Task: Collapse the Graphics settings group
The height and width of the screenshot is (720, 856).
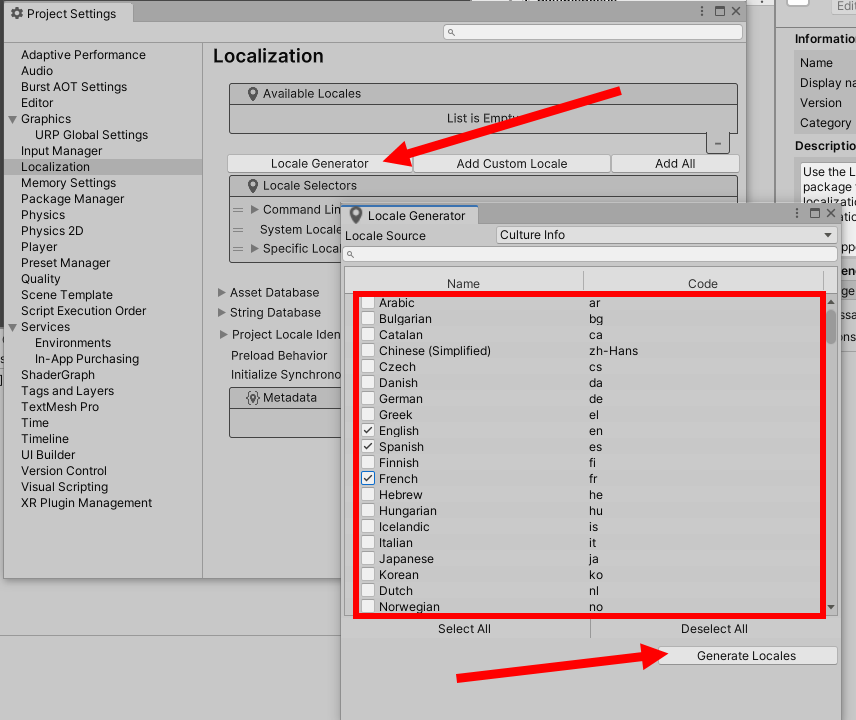Action: 13,119
